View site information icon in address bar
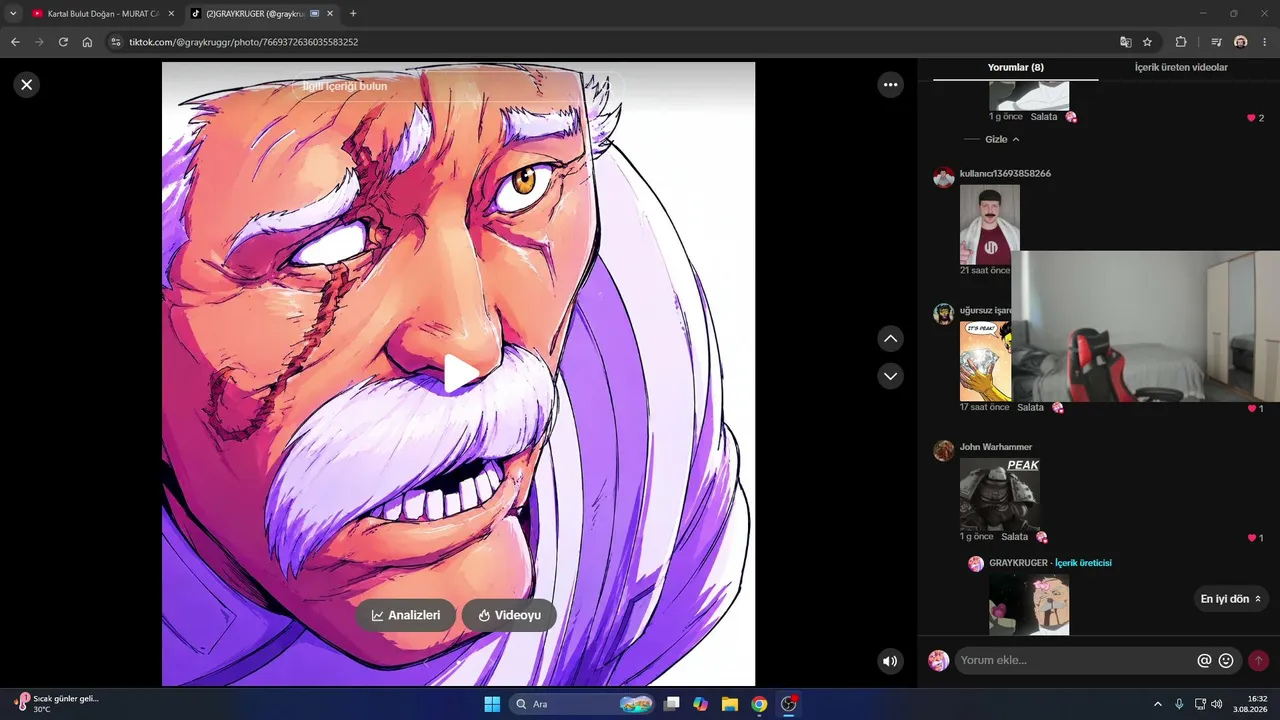 pos(115,42)
